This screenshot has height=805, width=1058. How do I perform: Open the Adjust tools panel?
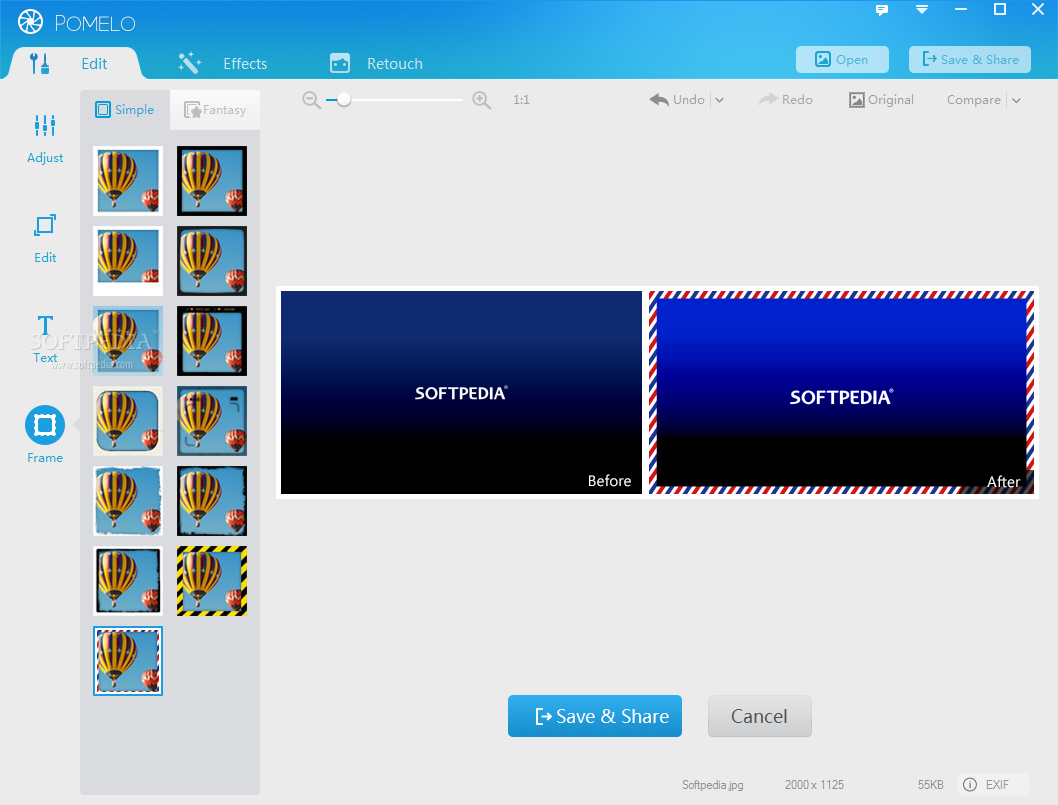coord(45,138)
